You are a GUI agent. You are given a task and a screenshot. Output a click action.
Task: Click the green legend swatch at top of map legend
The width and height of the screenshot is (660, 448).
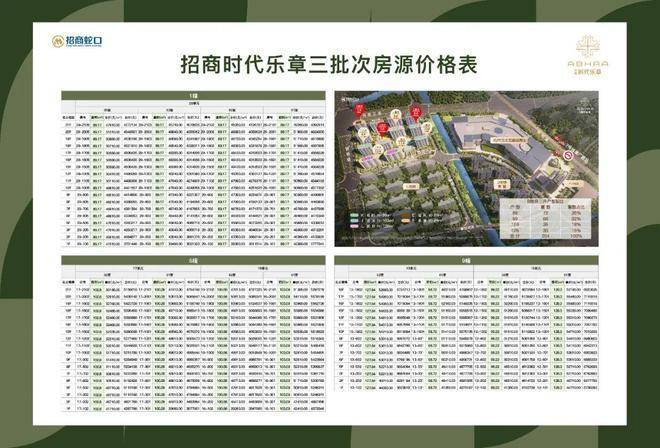354,215
